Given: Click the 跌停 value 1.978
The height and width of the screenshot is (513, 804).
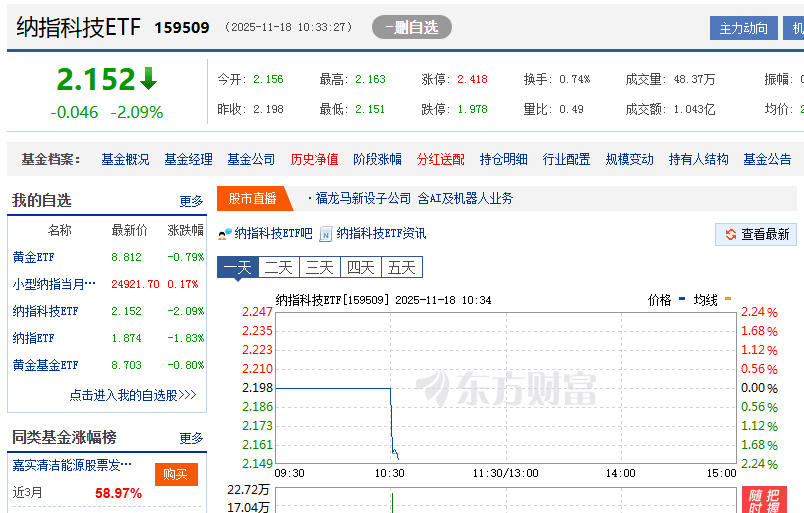Looking at the screenshot, I should click(x=472, y=109).
